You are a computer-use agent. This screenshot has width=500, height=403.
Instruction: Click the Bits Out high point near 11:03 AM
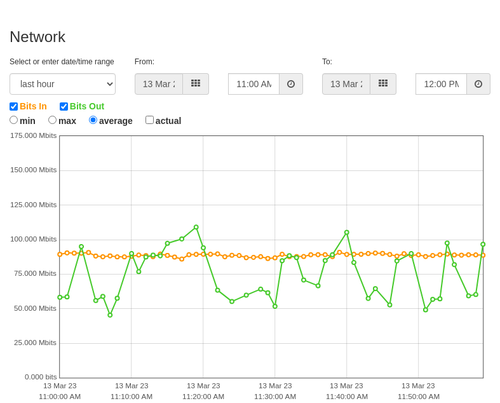pos(81,247)
